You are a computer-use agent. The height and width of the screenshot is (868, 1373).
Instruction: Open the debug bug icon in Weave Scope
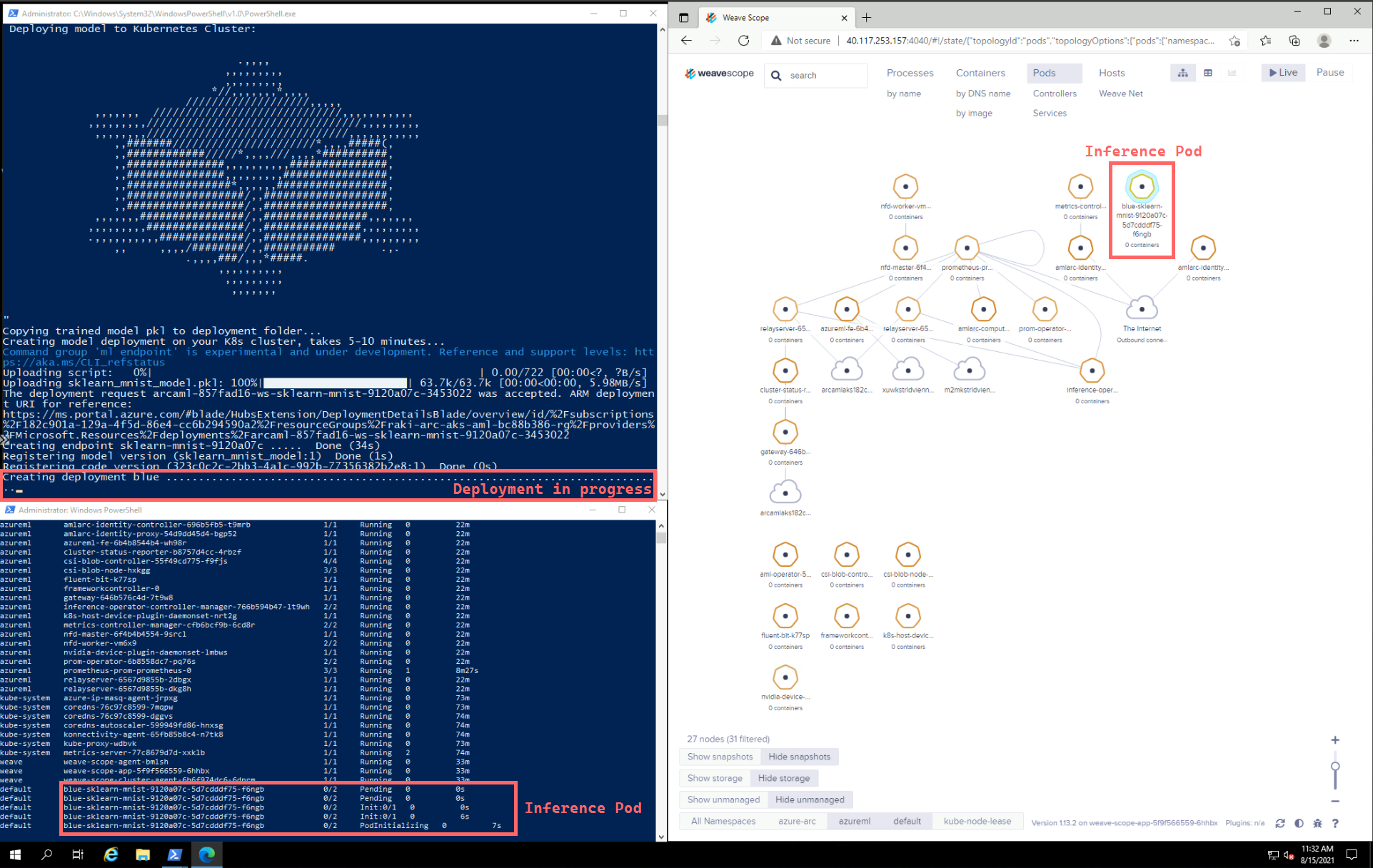coord(1317,823)
